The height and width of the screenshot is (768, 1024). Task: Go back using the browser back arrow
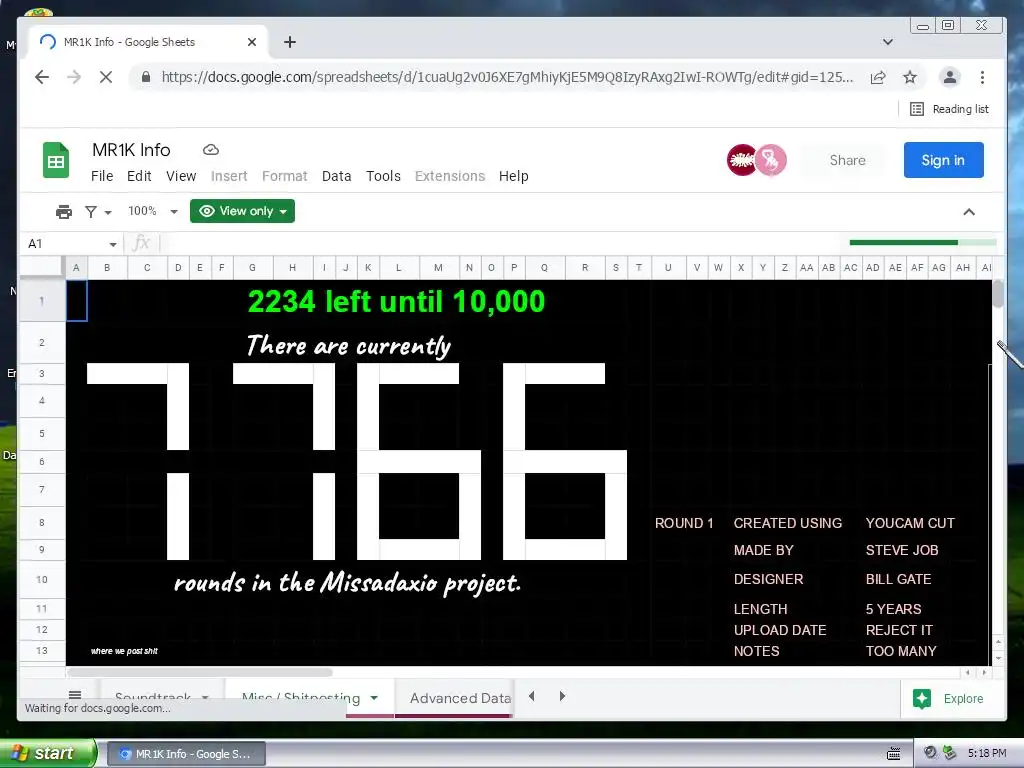point(42,77)
